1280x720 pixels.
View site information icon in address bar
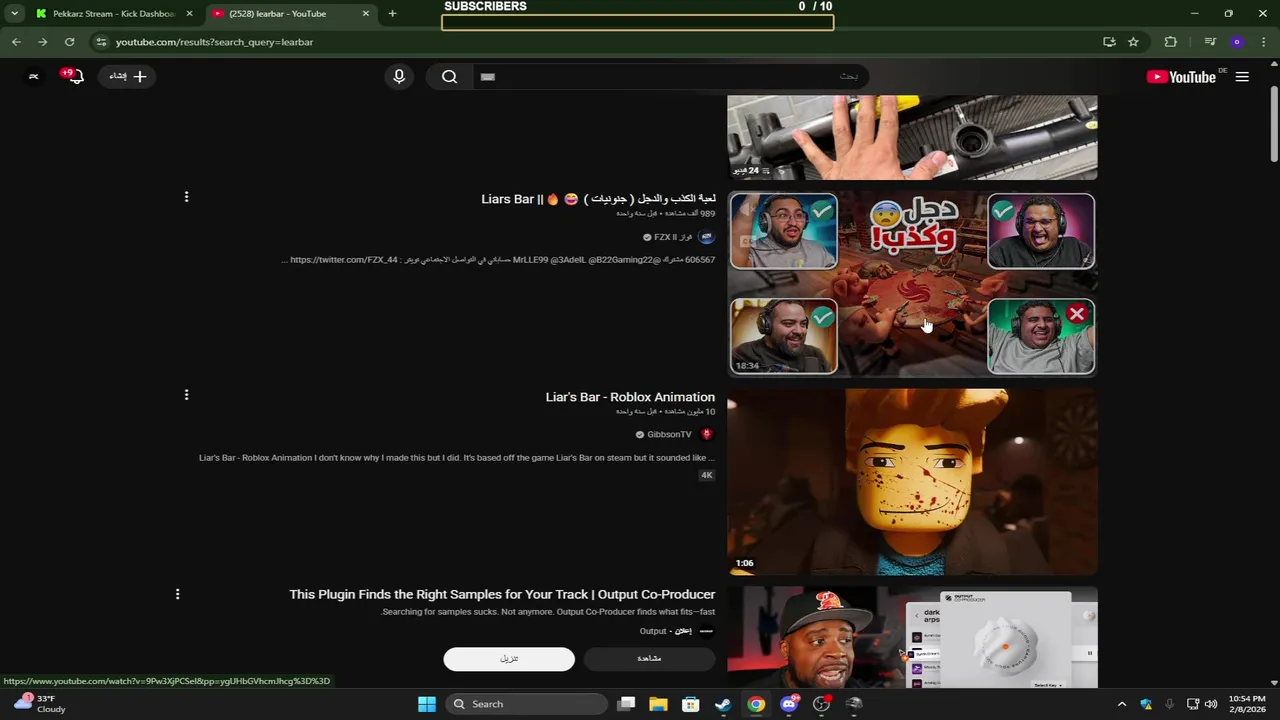pos(101,42)
